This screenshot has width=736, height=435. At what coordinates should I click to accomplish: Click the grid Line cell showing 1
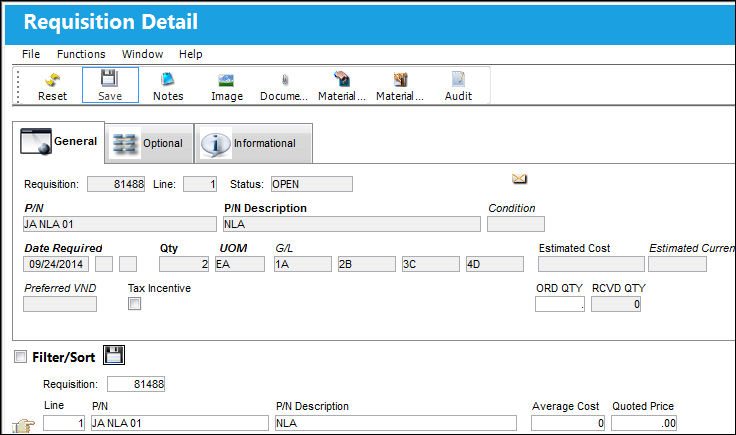pyautogui.click(x=64, y=423)
